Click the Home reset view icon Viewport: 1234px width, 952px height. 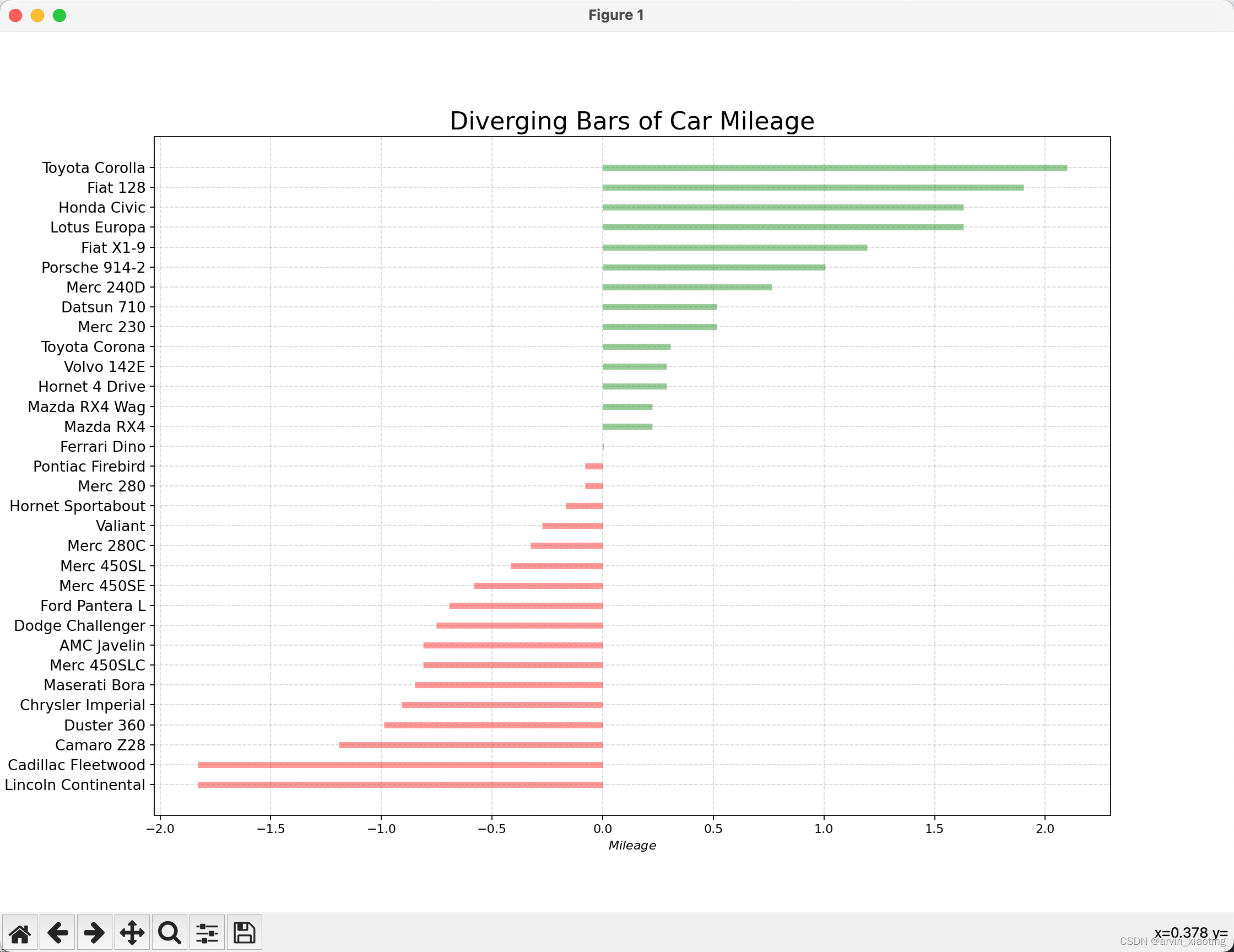coord(20,933)
